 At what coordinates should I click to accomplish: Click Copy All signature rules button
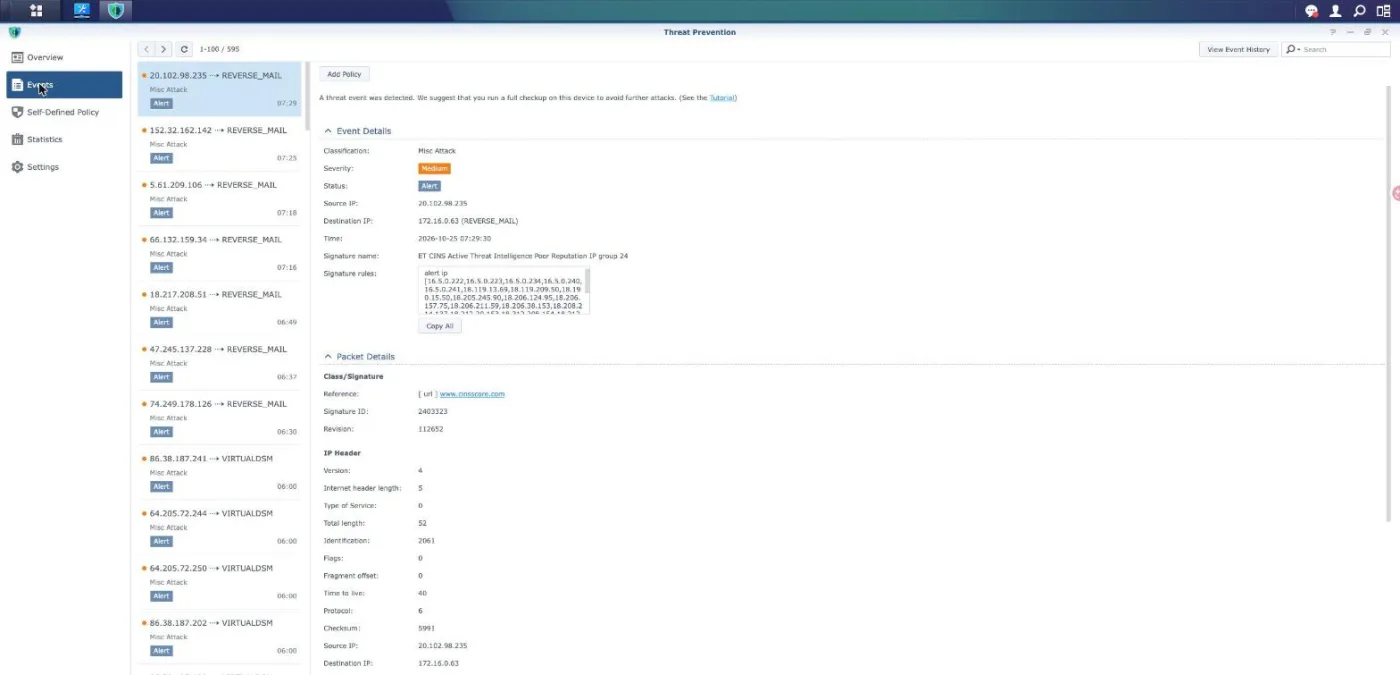pos(440,326)
